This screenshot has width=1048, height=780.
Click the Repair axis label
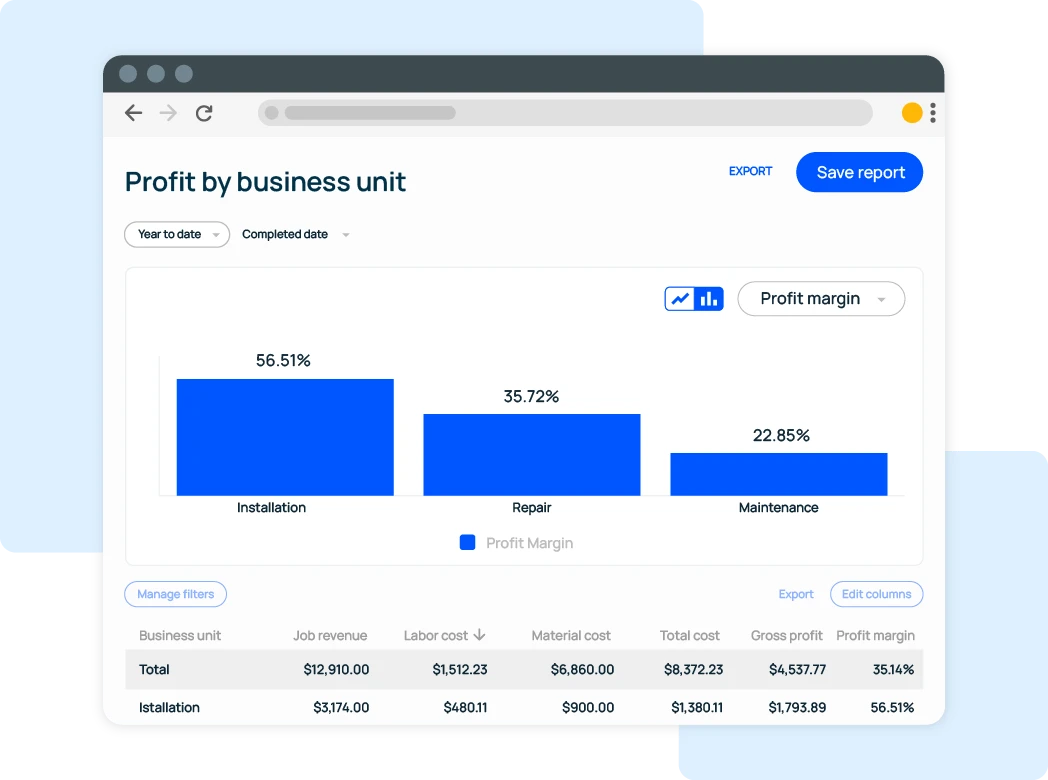[x=531, y=507]
